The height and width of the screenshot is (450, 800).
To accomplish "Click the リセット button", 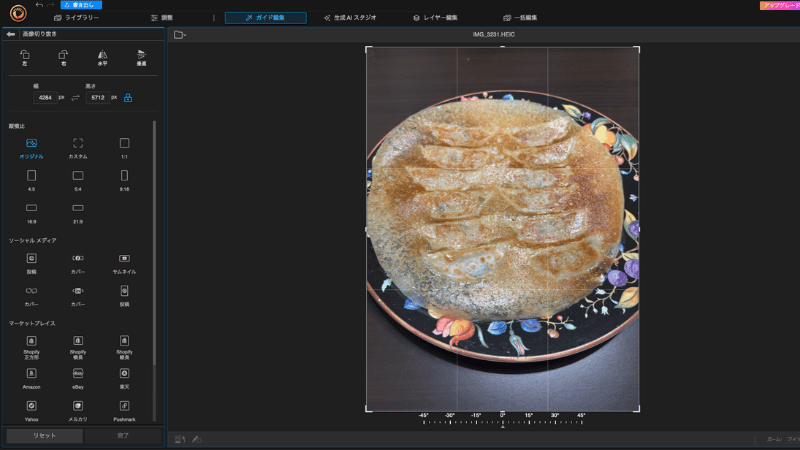I will click(x=44, y=436).
